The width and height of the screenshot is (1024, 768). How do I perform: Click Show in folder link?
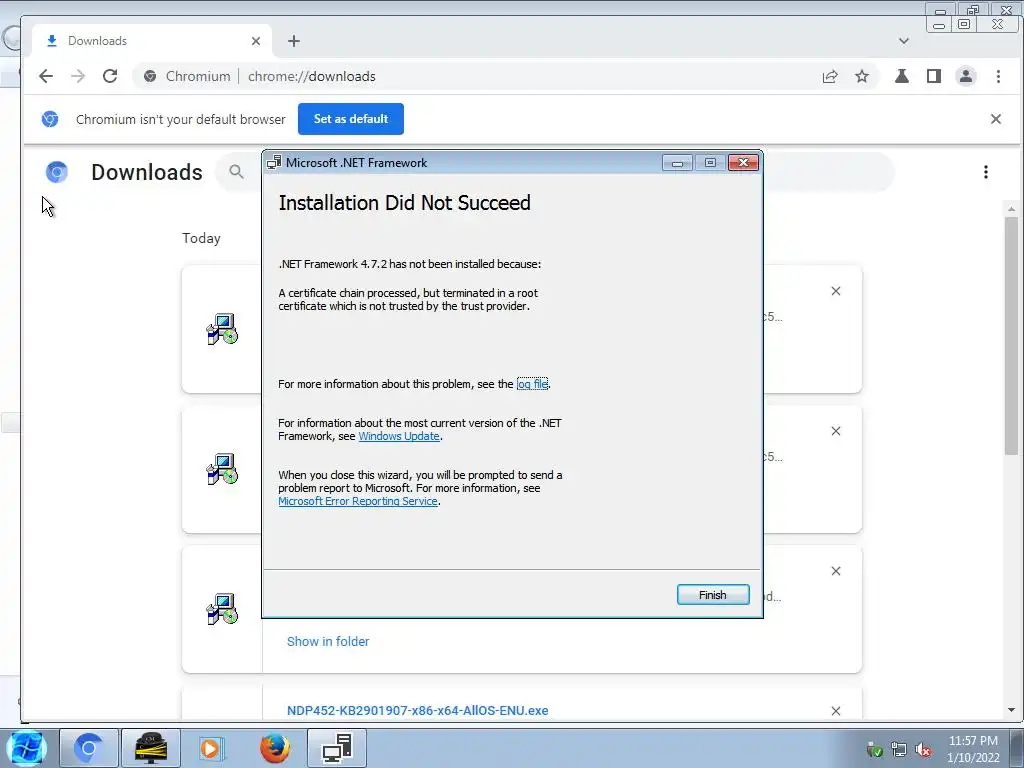tap(328, 641)
